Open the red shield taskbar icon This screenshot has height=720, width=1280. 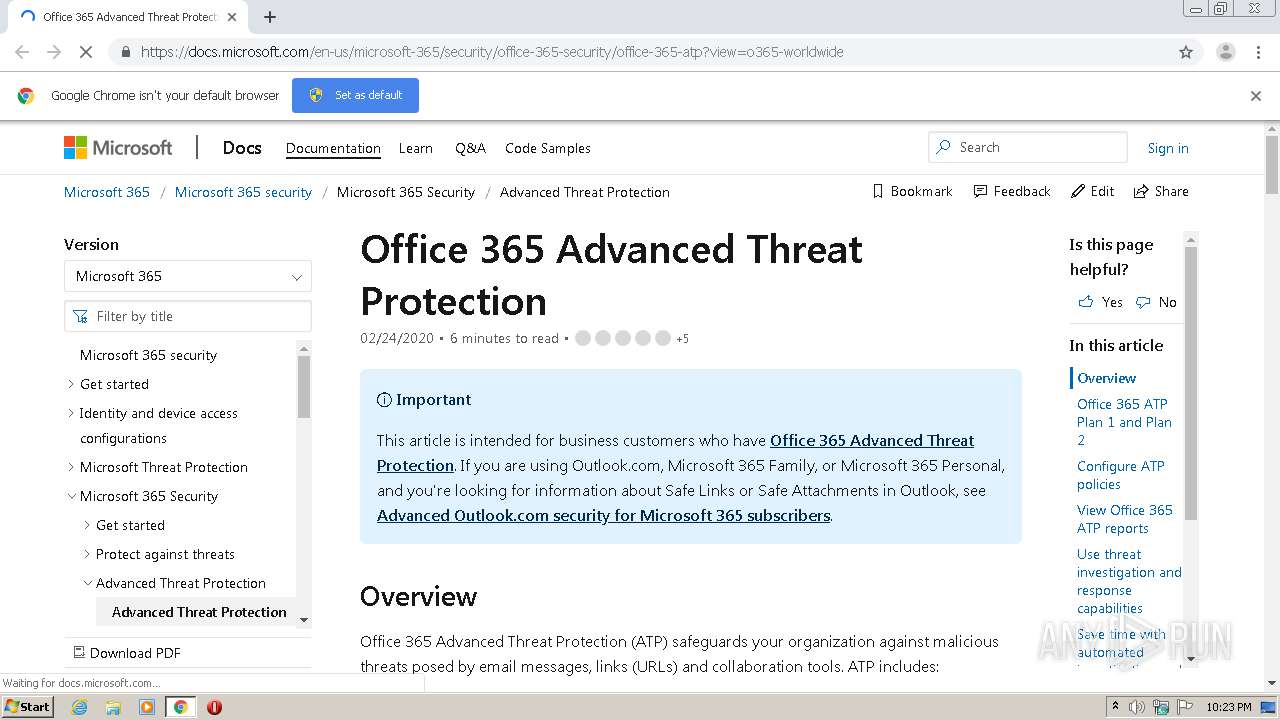coord(214,707)
